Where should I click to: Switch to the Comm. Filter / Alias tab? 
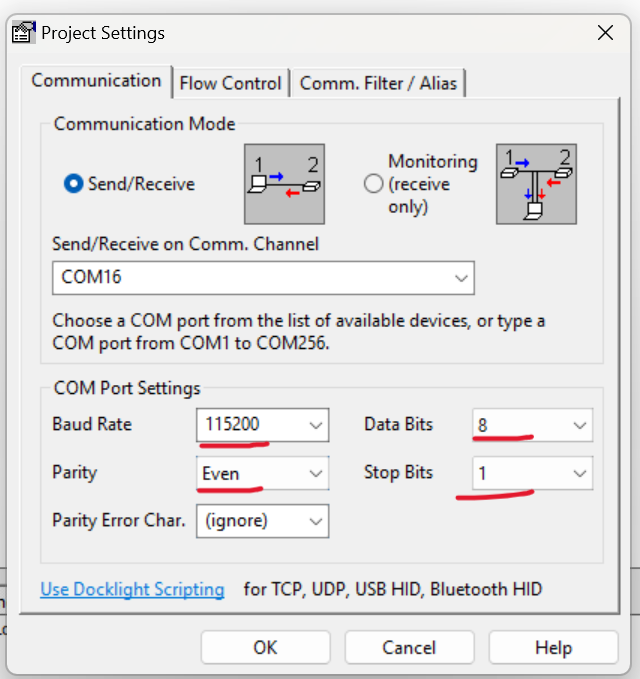pyautogui.click(x=378, y=83)
